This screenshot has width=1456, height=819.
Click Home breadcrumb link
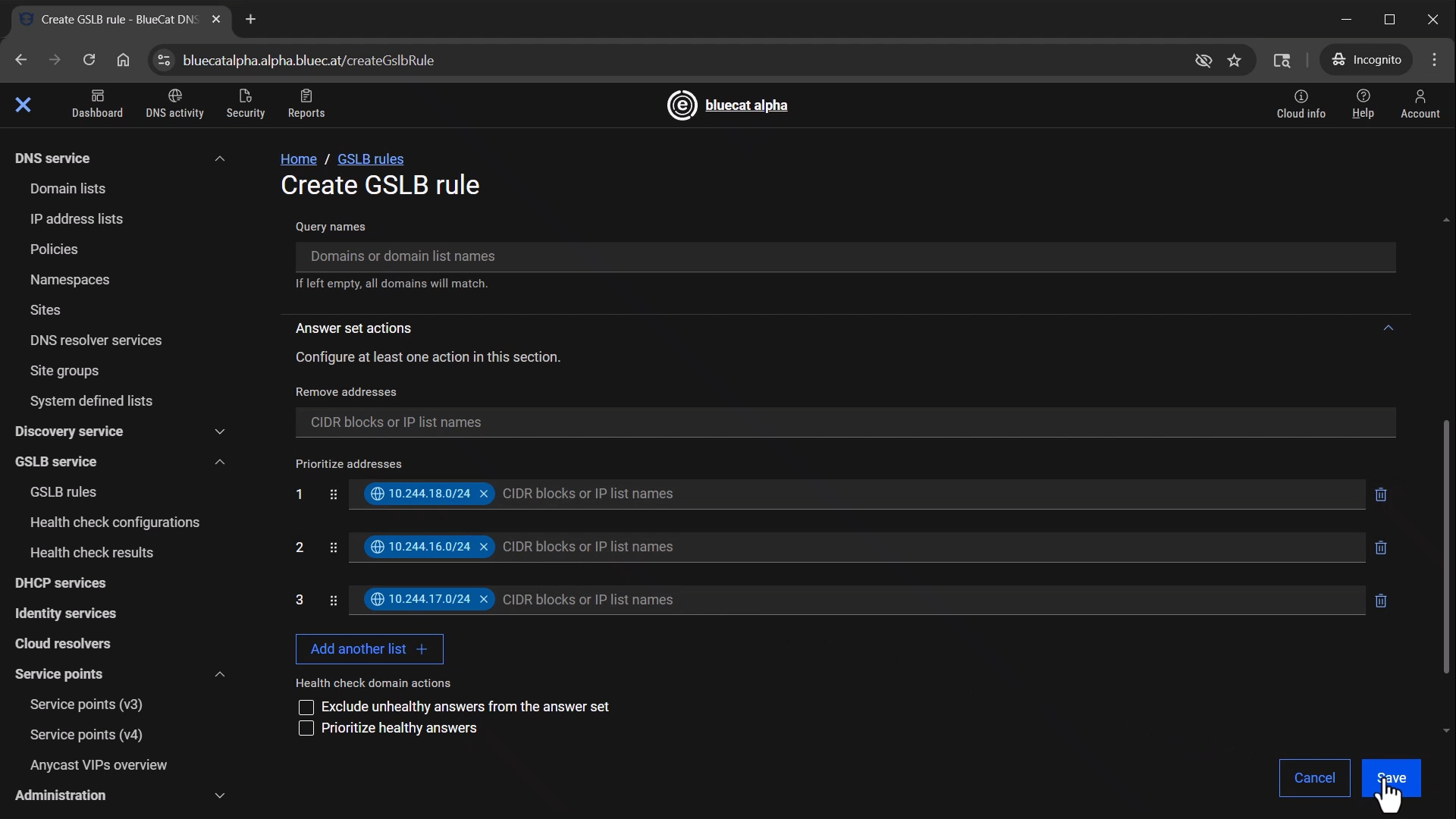point(299,159)
